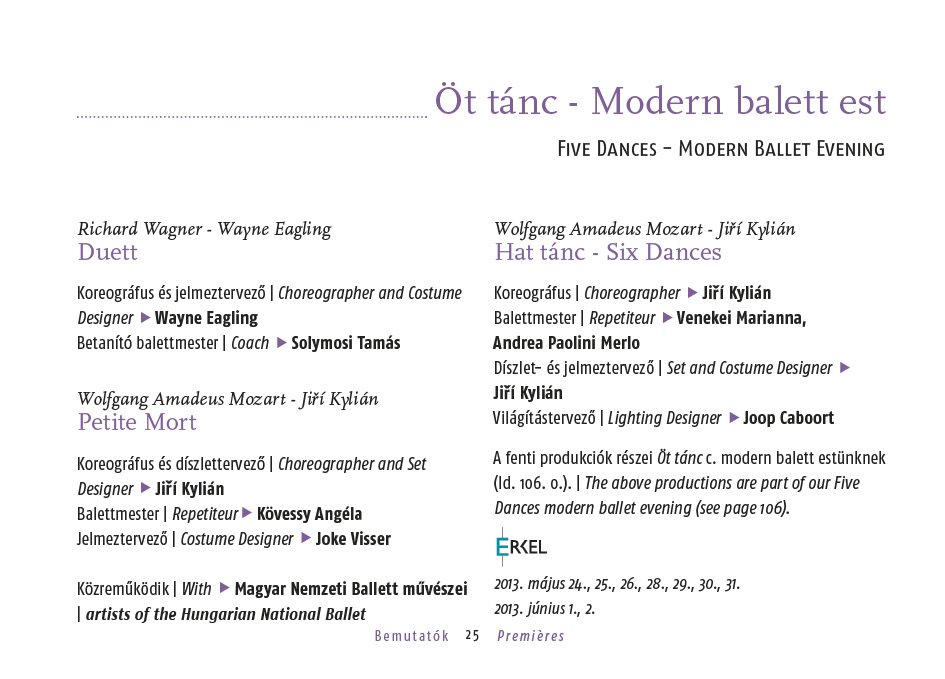Click the purple arrow before Wayne Eagling
The width and height of the screenshot is (945, 679).
click(x=145, y=317)
